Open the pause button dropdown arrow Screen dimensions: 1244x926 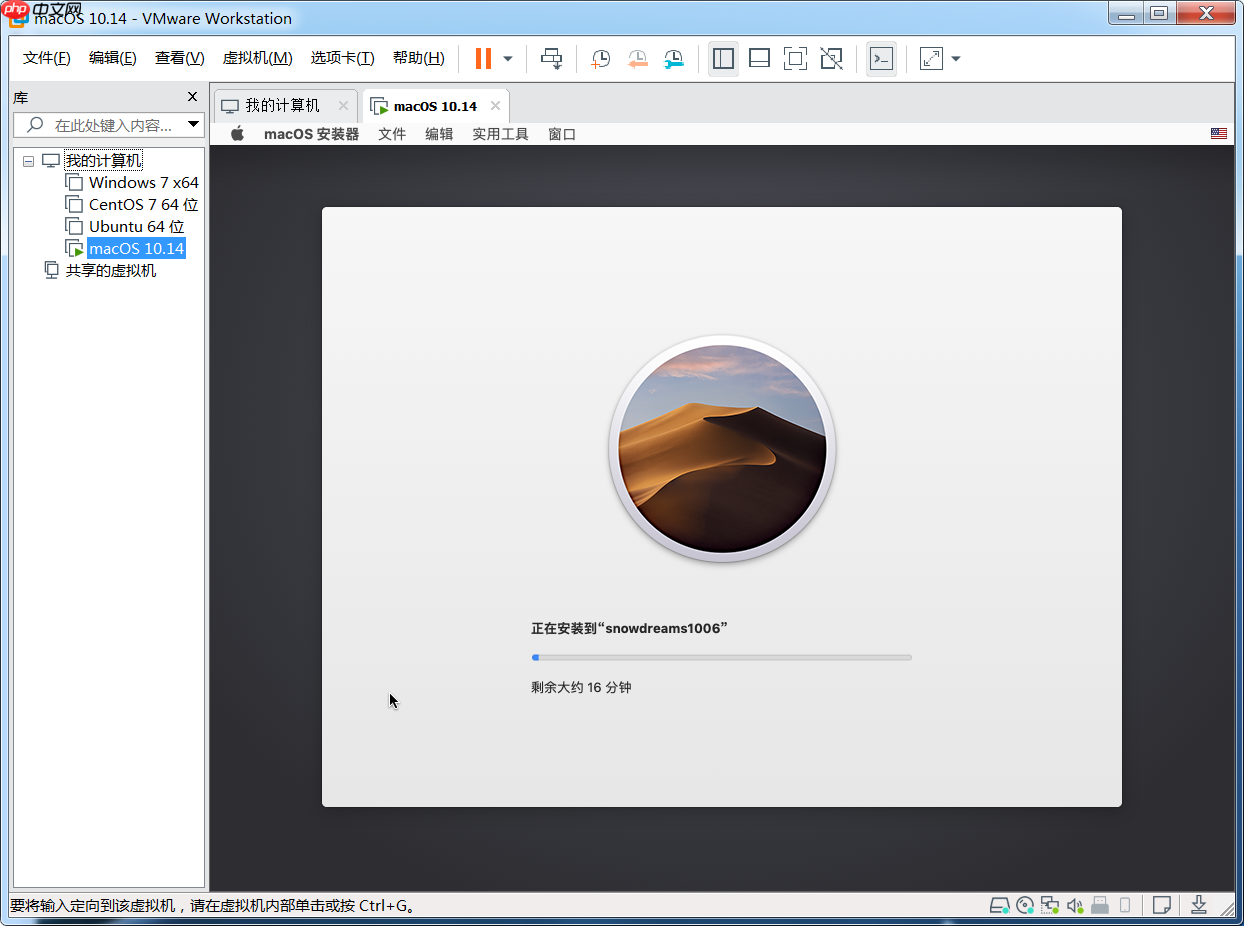pos(507,59)
